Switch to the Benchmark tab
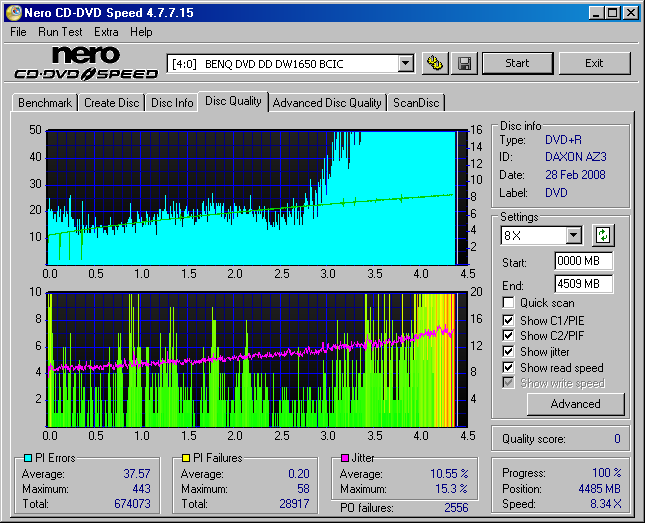 [45, 103]
